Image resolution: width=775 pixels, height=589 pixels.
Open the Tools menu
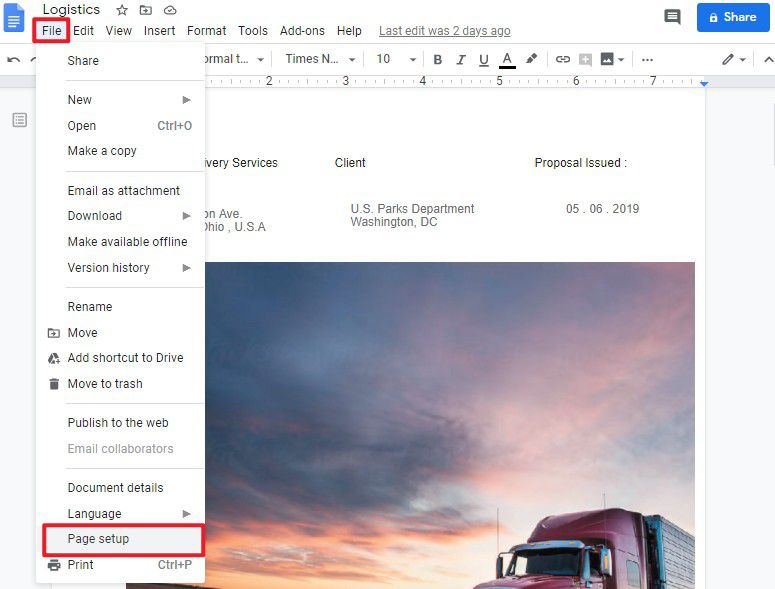[253, 31]
